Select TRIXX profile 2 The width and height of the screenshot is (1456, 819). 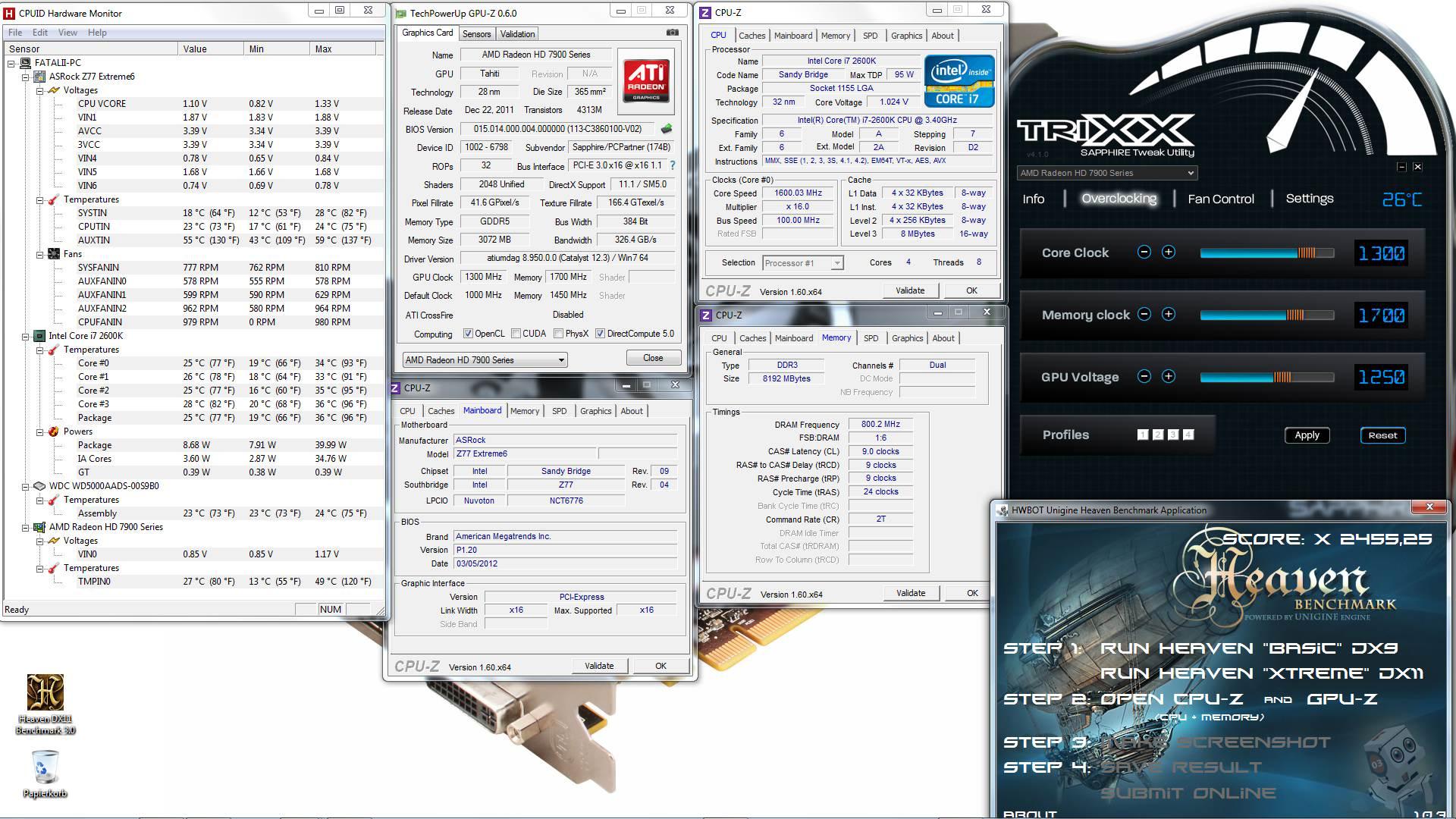click(x=1158, y=435)
